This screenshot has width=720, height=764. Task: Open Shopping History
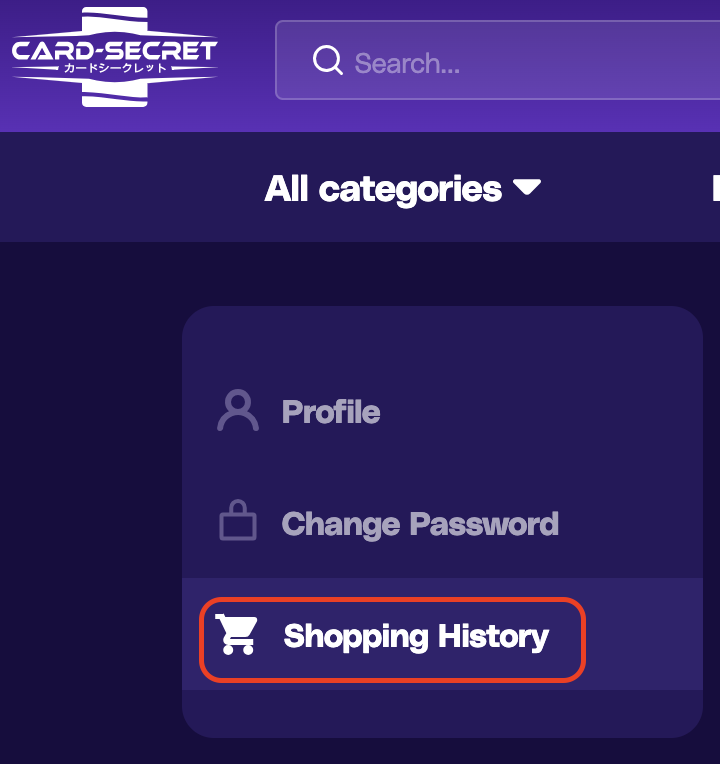[416, 636]
